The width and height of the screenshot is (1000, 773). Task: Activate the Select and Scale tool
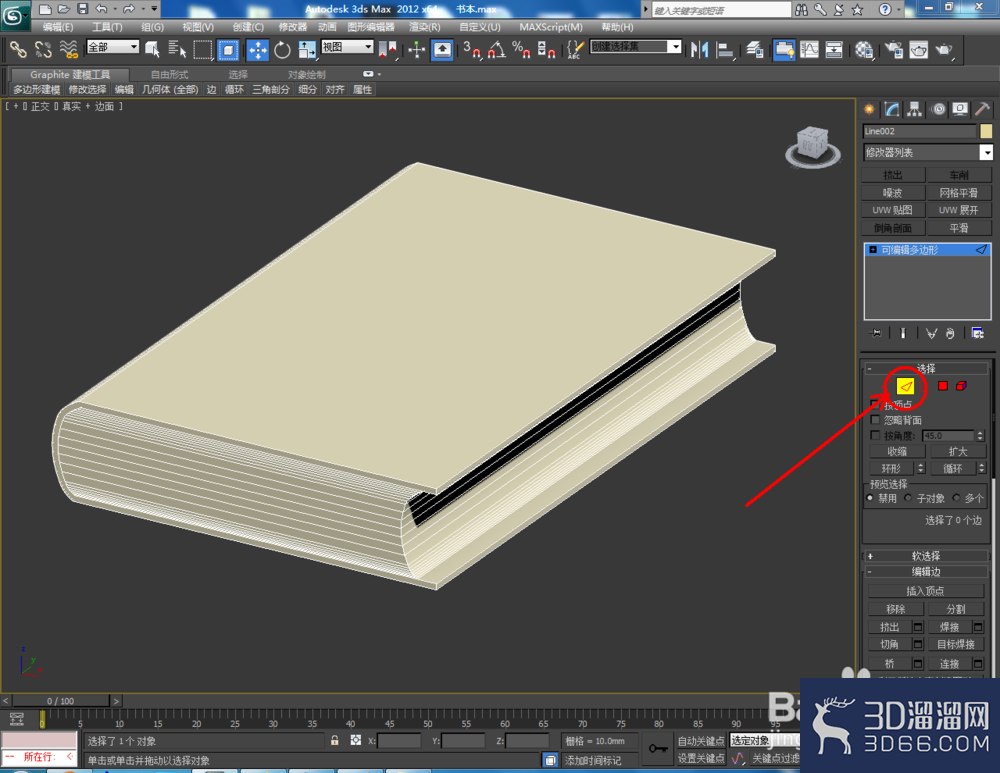307,49
